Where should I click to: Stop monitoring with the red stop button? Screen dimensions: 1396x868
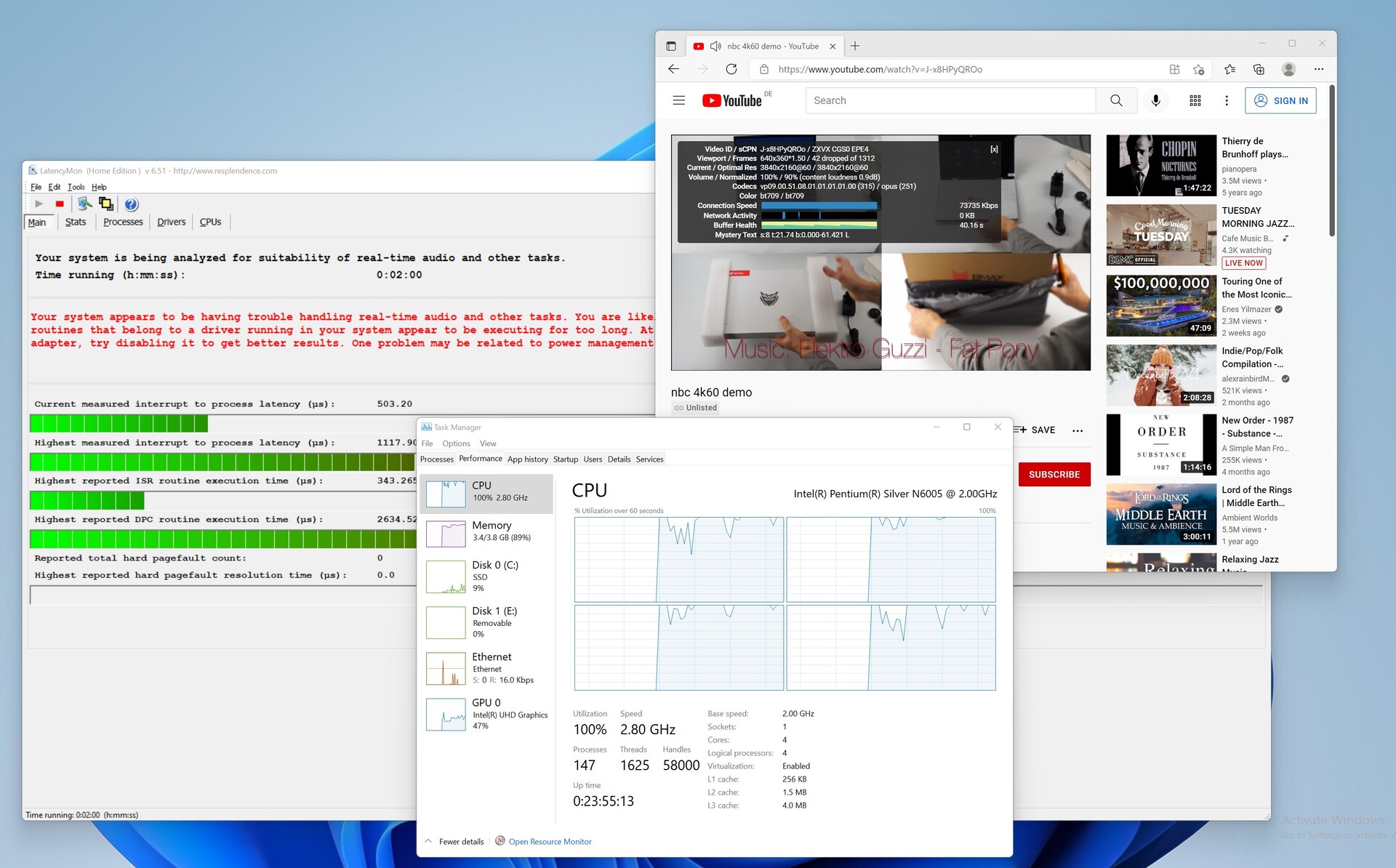tap(60, 204)
